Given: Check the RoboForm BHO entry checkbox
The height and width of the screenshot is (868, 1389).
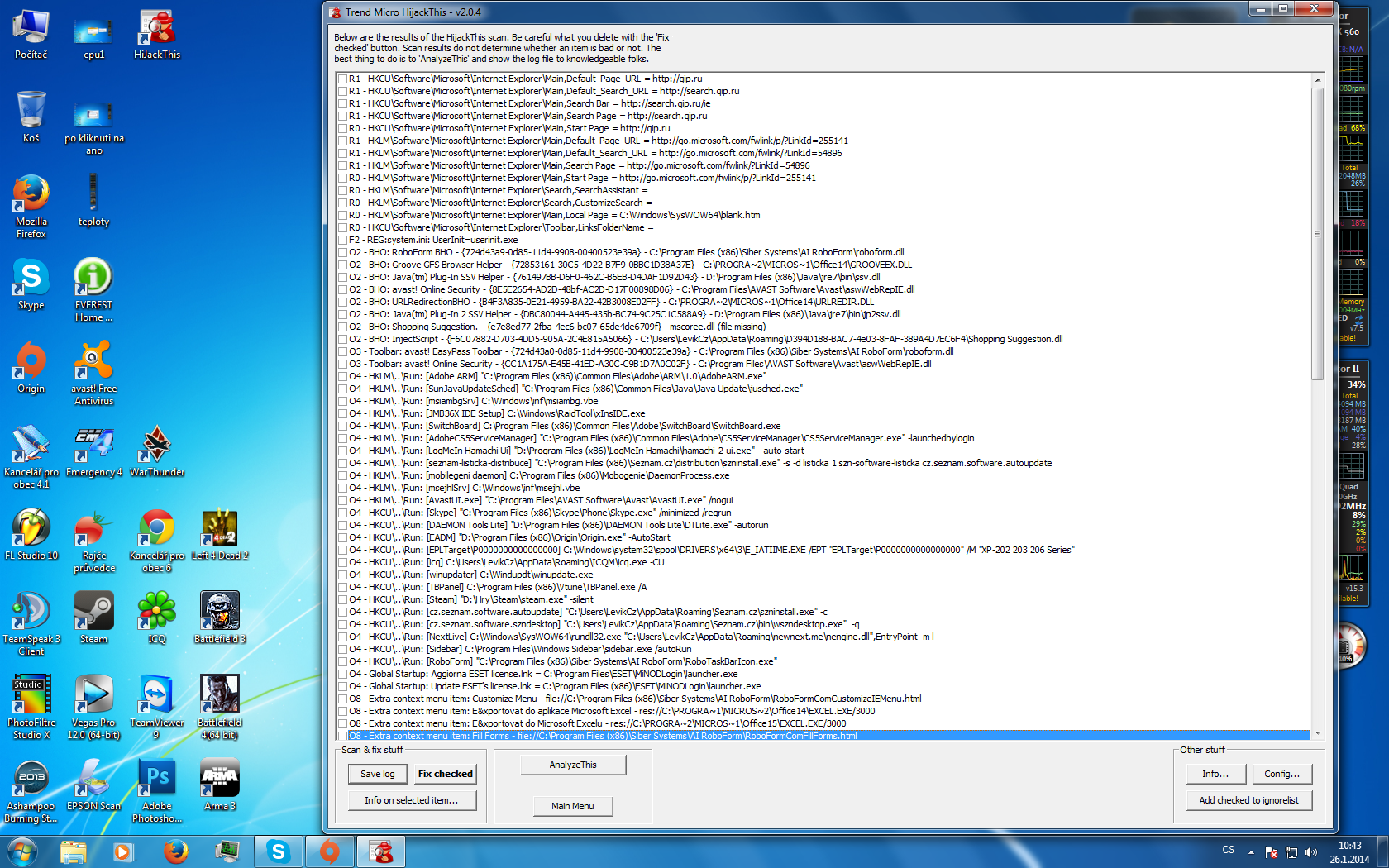Looking at the screenshot, I should [342, 252].
